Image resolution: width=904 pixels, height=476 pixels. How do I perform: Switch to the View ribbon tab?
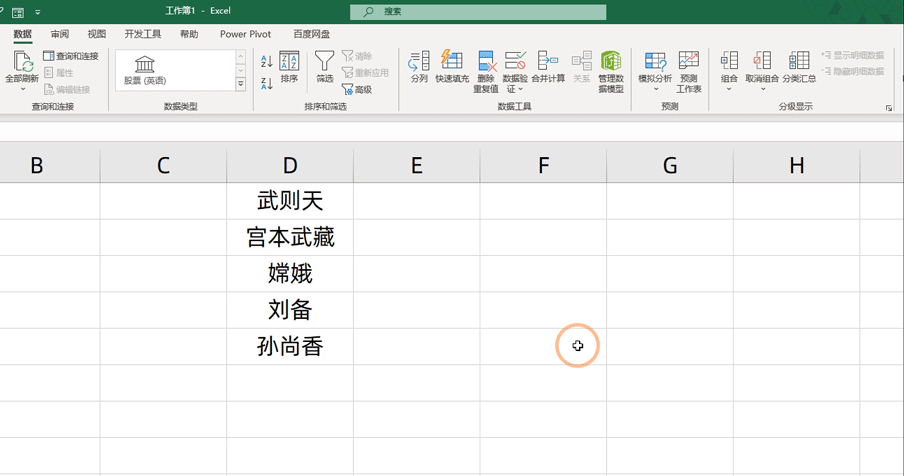96,34
